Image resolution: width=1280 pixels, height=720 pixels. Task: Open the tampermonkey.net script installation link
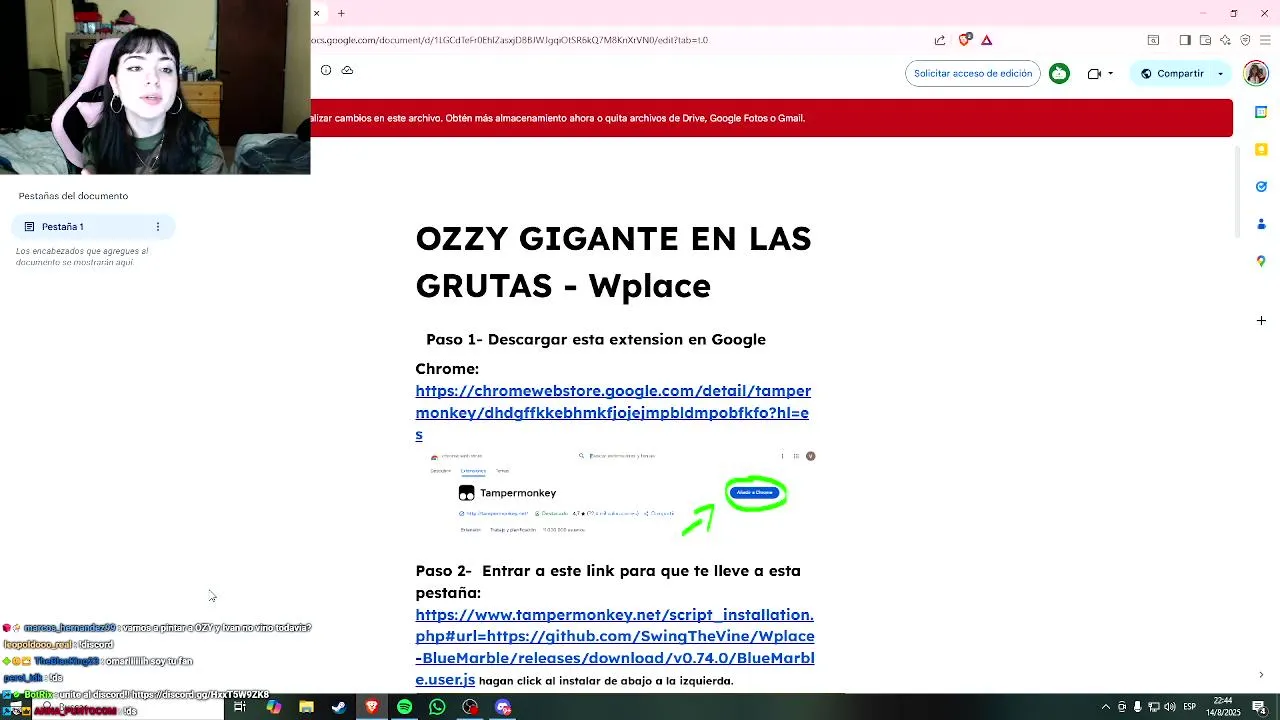[615, 647]
